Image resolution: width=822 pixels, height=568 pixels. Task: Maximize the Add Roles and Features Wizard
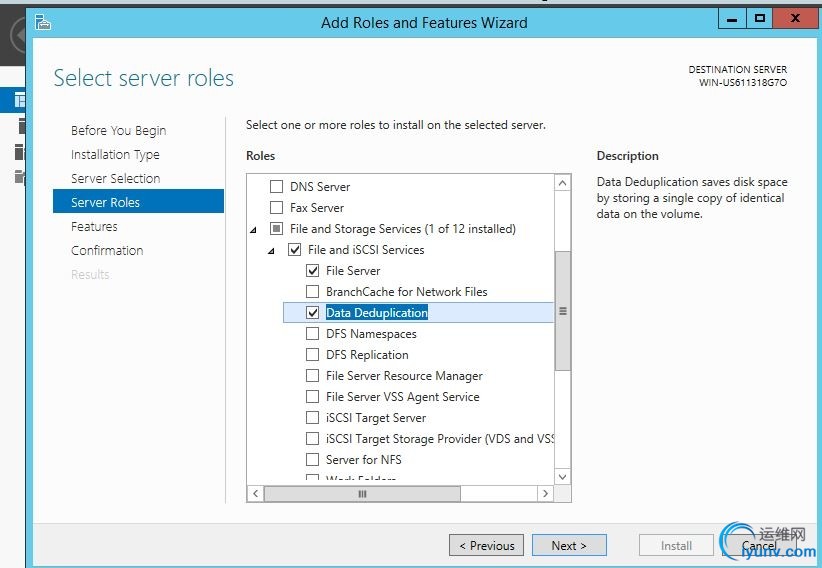[x=760, y=19]
